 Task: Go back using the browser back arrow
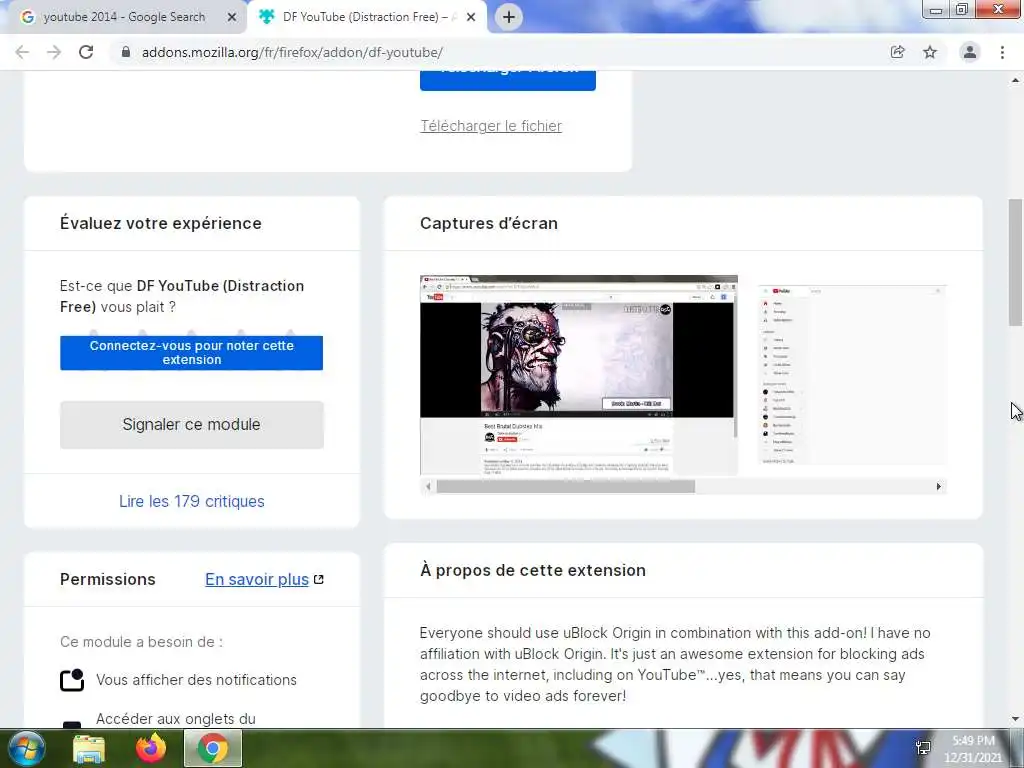coord(22,52)
